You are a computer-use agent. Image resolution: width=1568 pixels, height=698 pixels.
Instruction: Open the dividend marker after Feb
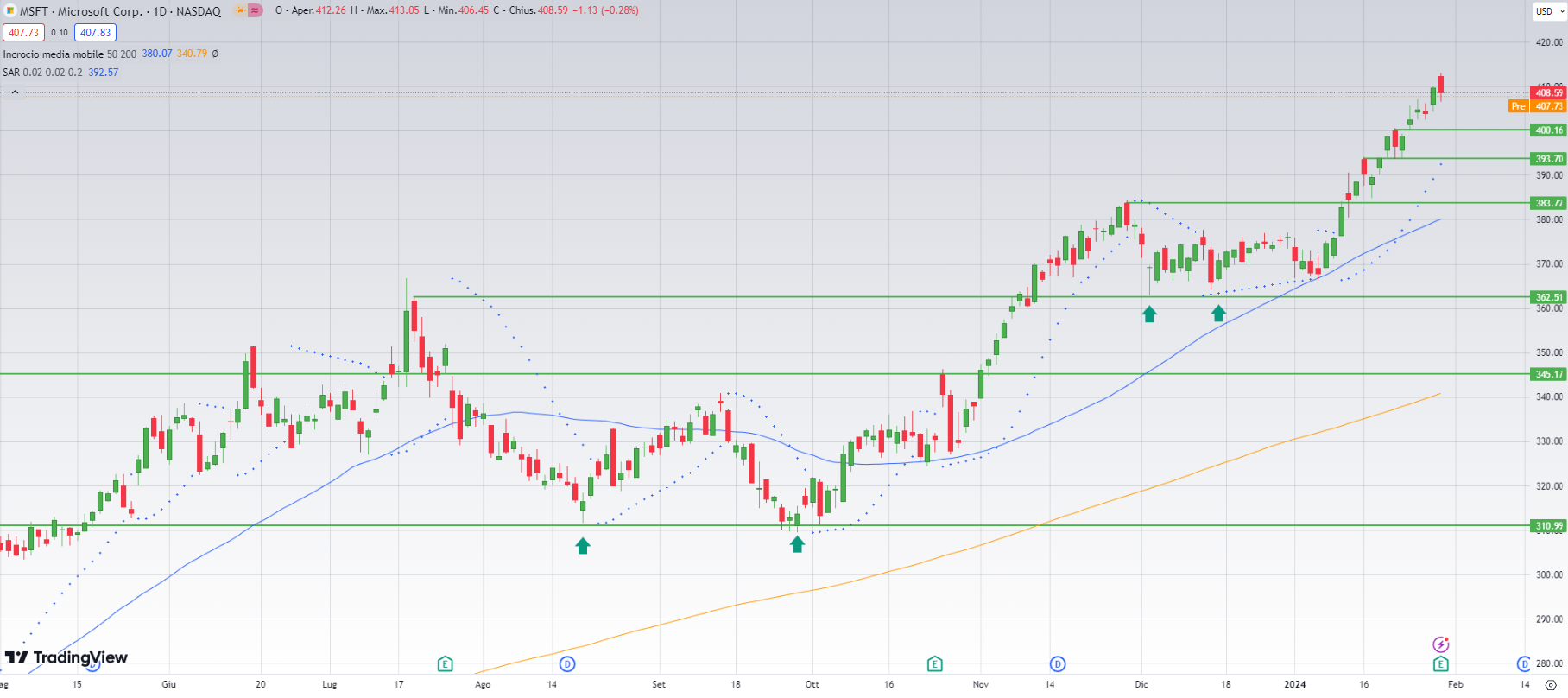tap(1524, 663)
